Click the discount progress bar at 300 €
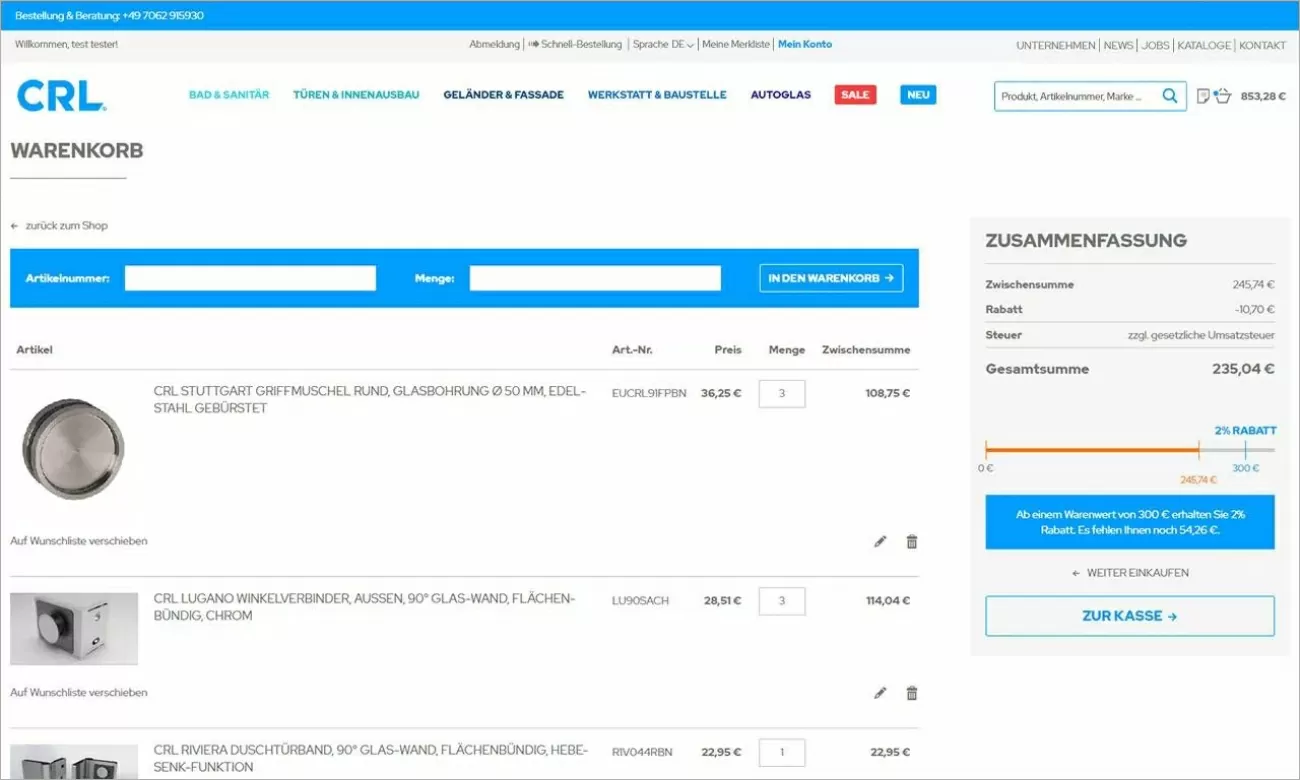Image resolution: width=1300 pixels, height=780 pixels. pyautogui.click(x=1245, y=450)
